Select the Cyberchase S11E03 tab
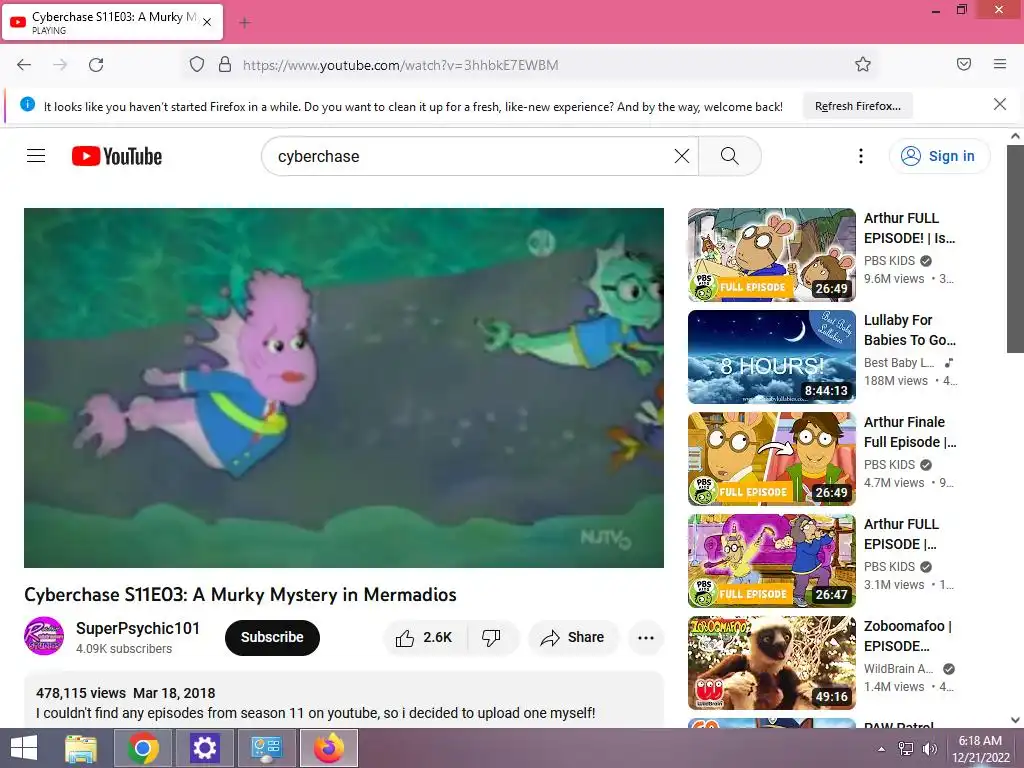This screenshot has height=768, width=1024. click(112, 22)
